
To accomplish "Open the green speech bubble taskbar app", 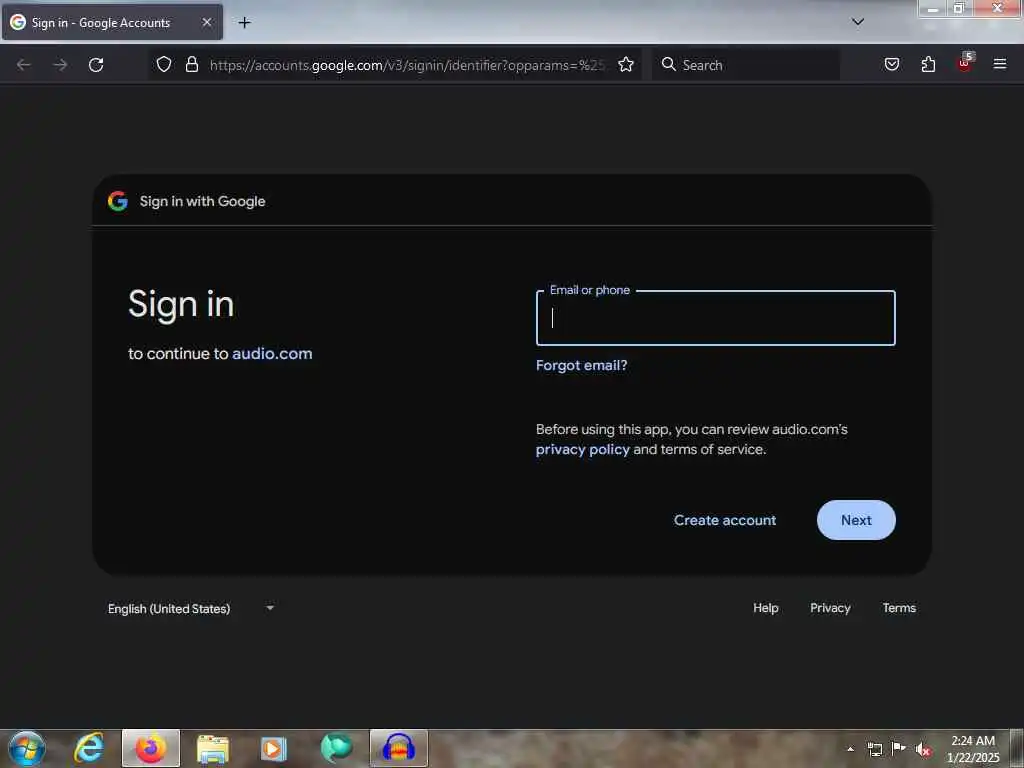I will coord(336,748).
